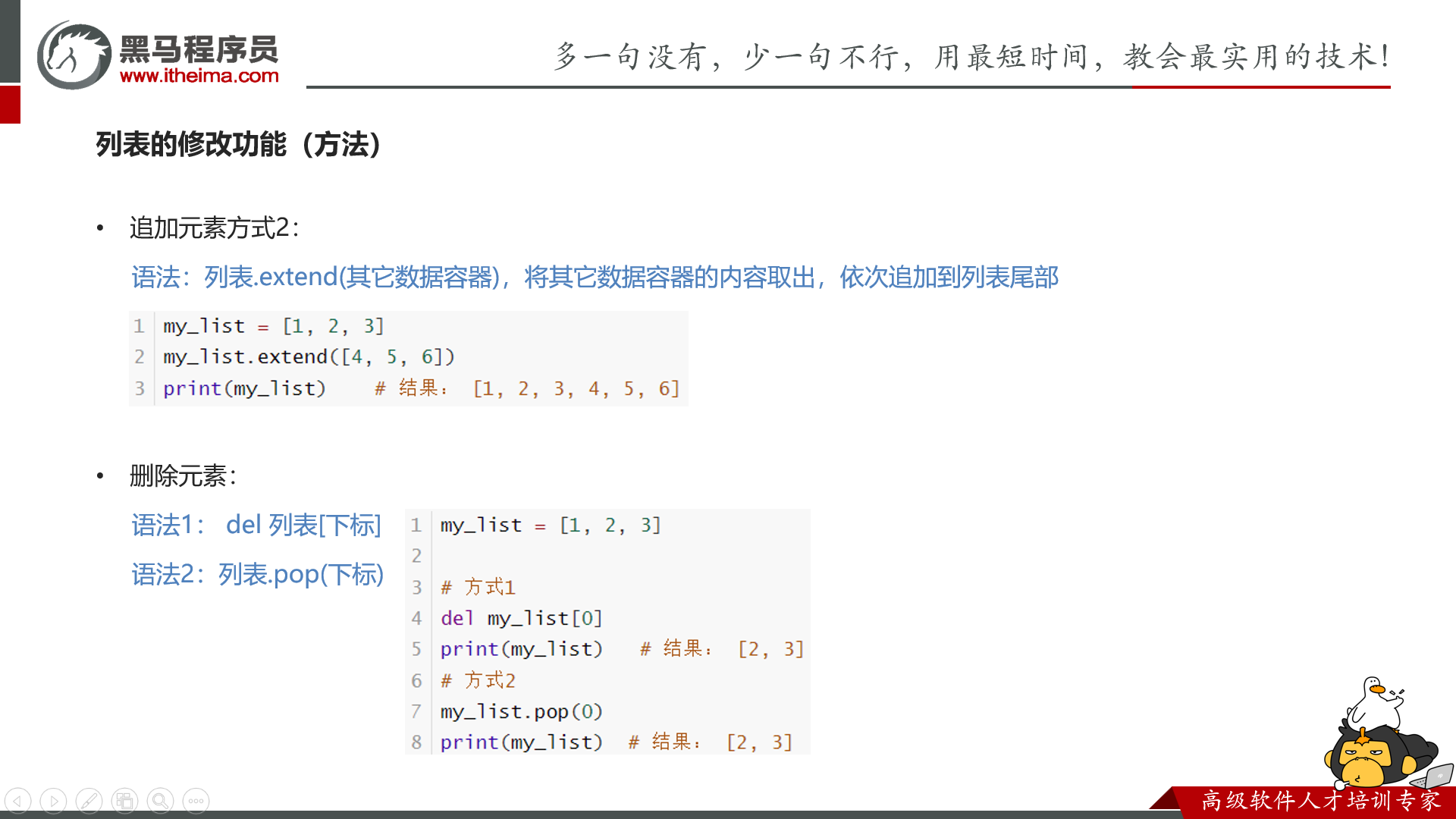Advance to next slide arrow button
Image resolution: width=1456 pixels, height=819 pixels.
[x=53, y=801]
